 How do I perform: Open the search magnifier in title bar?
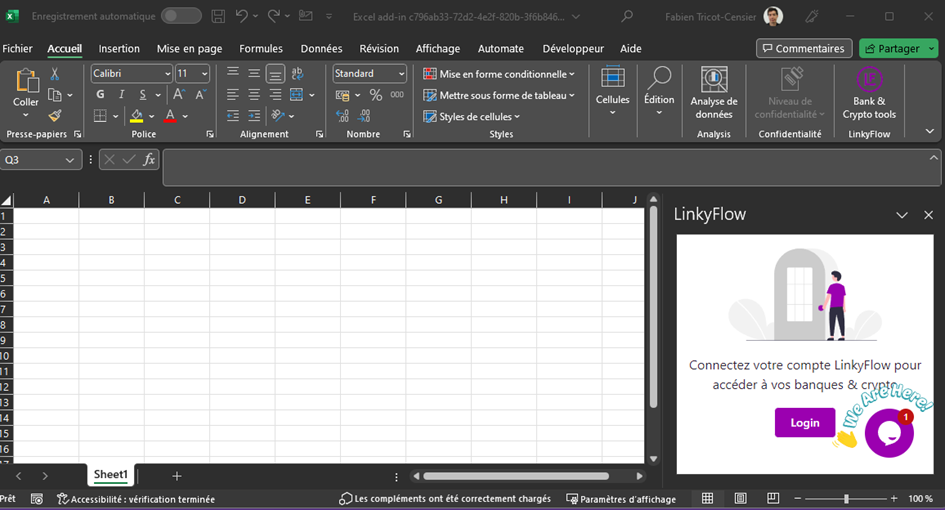(627, 16)
